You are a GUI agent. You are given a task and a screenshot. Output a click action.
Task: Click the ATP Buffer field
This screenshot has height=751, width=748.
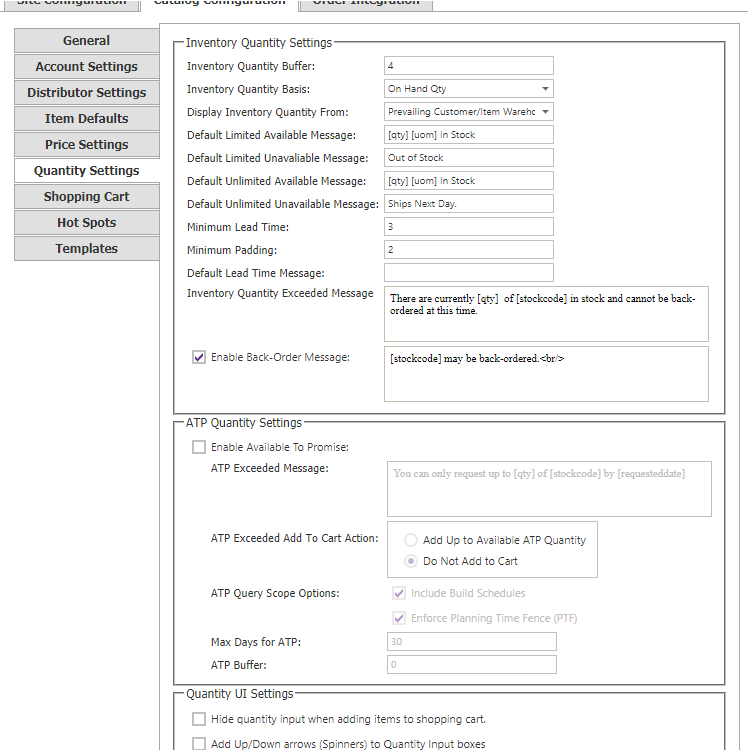tap(472, 664)
